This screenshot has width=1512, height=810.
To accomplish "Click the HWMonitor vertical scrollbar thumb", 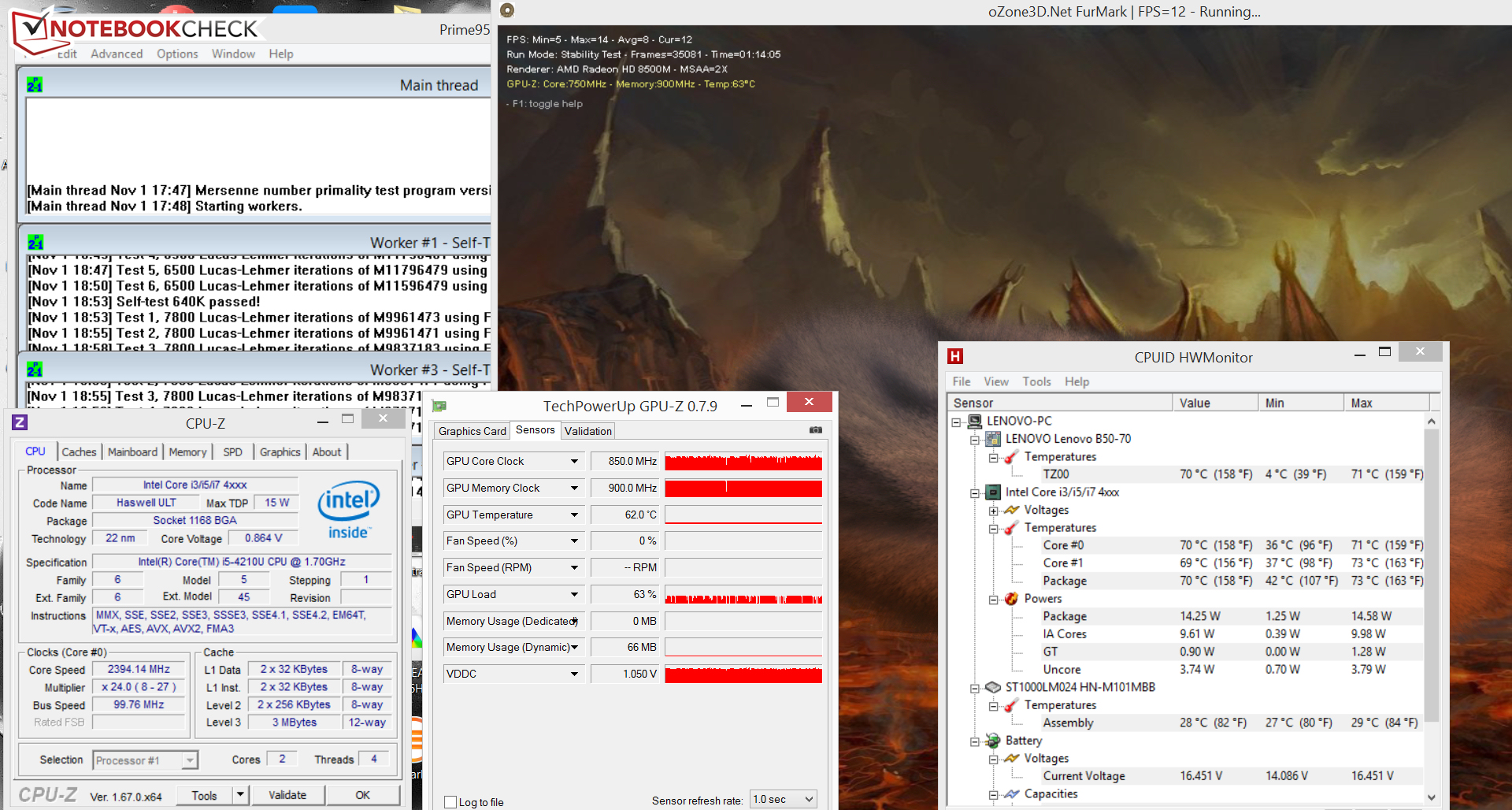I will (x=1432, y=575).
